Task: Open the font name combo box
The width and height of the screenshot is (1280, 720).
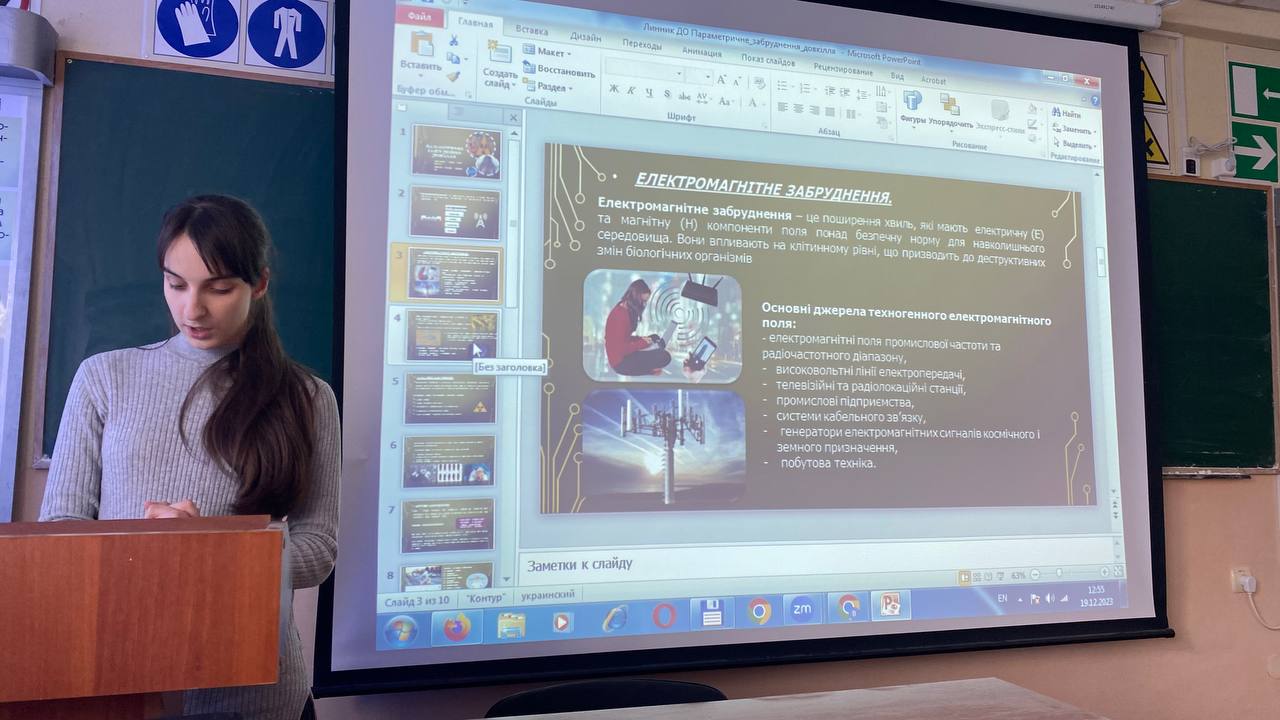Action: [645, 73]
